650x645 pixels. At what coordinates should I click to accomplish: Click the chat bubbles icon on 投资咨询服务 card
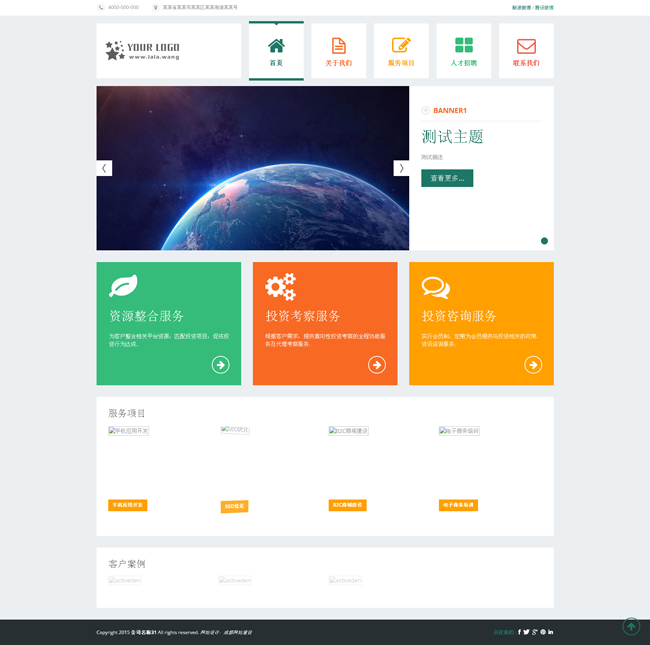[436, 287]
